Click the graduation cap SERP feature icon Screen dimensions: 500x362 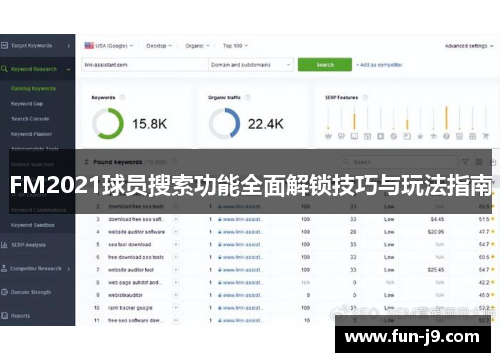(x=433, y=136)
